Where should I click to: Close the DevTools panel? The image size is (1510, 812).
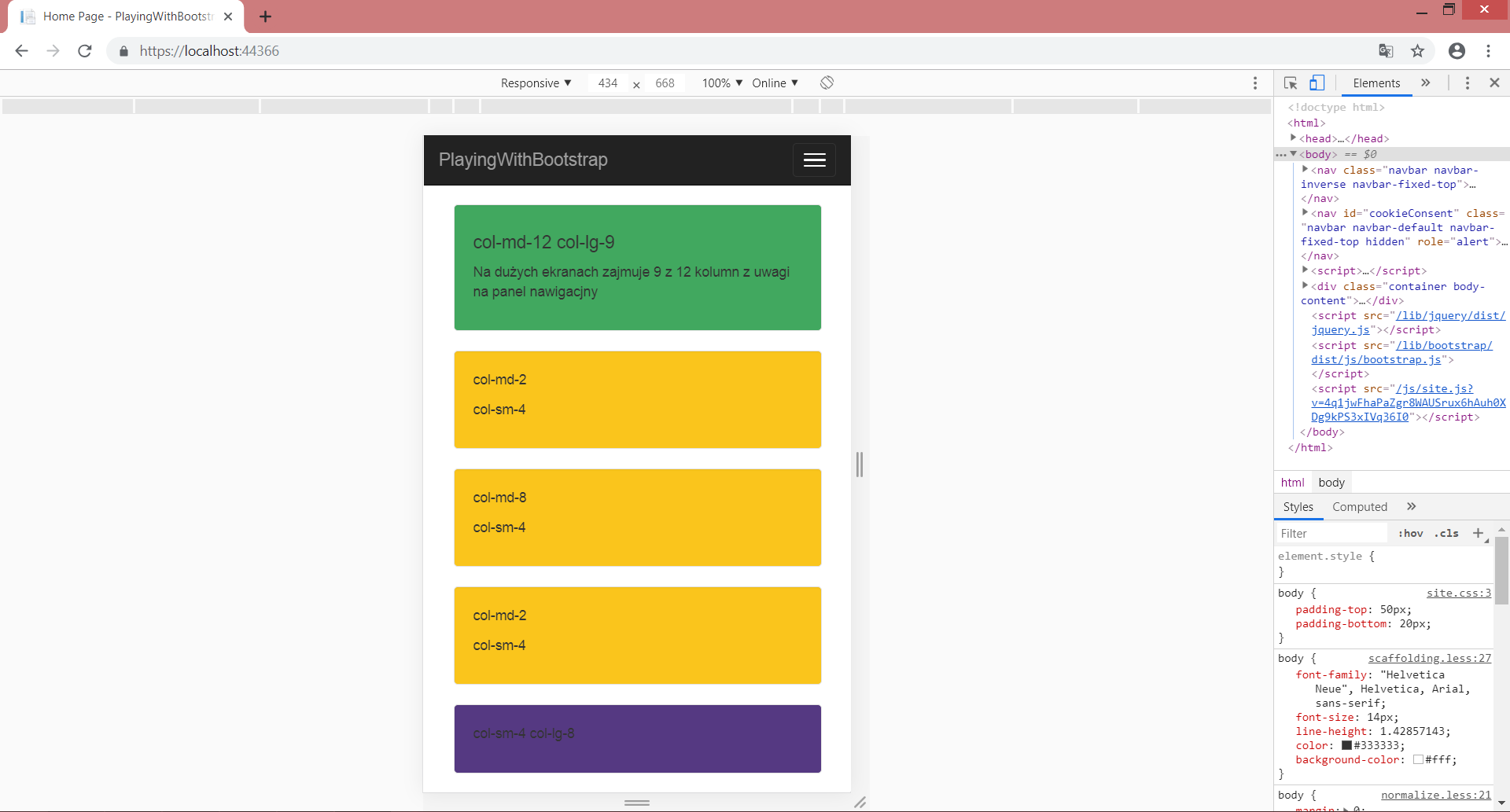pos(1495,83)
